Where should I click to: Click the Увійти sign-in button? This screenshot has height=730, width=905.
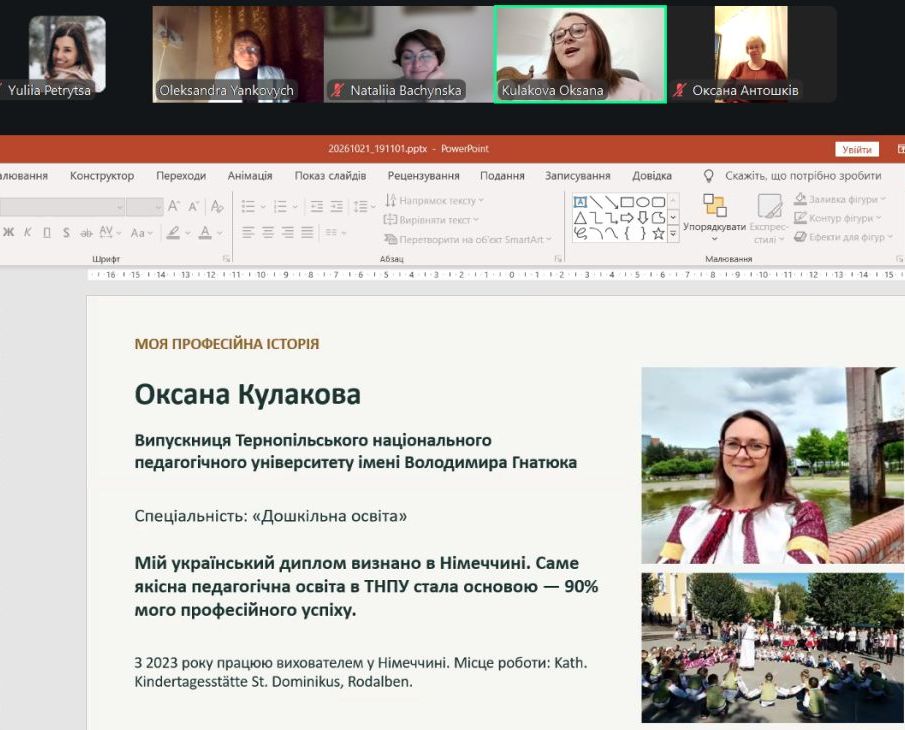tap(857, 149)
